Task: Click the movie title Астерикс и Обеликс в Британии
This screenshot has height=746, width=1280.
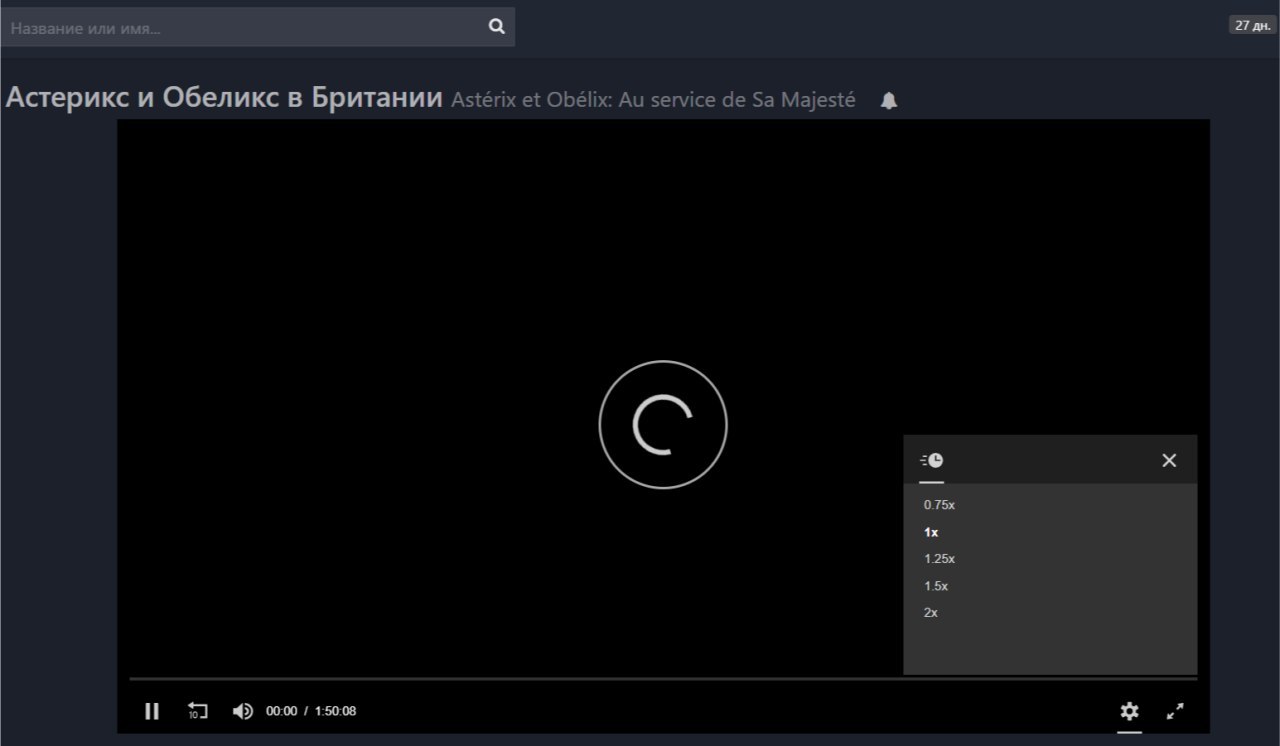Action: (x=224, y=98)
